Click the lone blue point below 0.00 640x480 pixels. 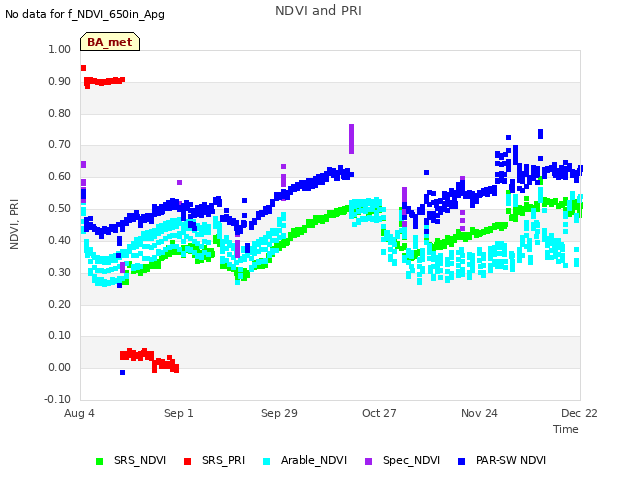122,372
